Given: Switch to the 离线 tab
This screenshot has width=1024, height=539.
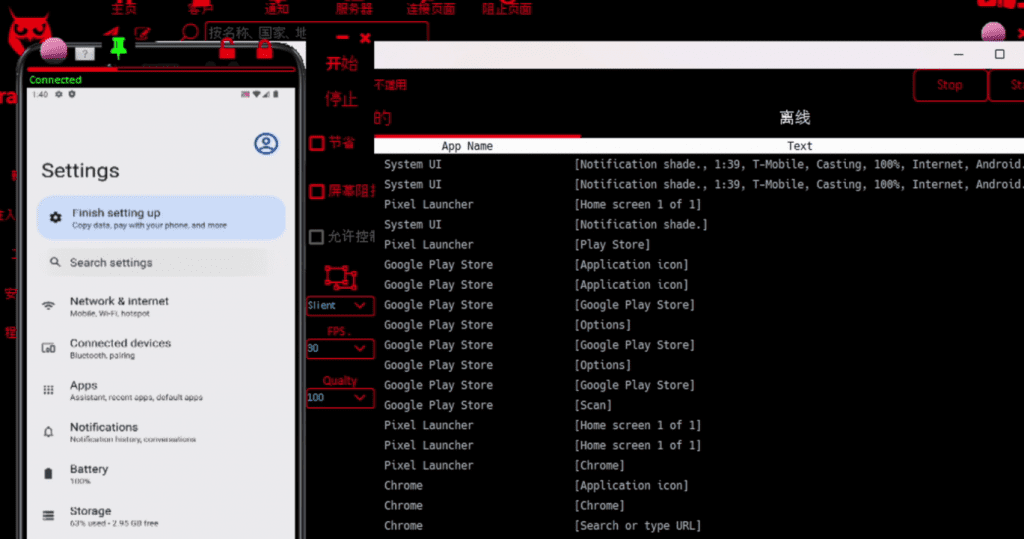Looking at the screenshot, I should (x=795, y=118).
